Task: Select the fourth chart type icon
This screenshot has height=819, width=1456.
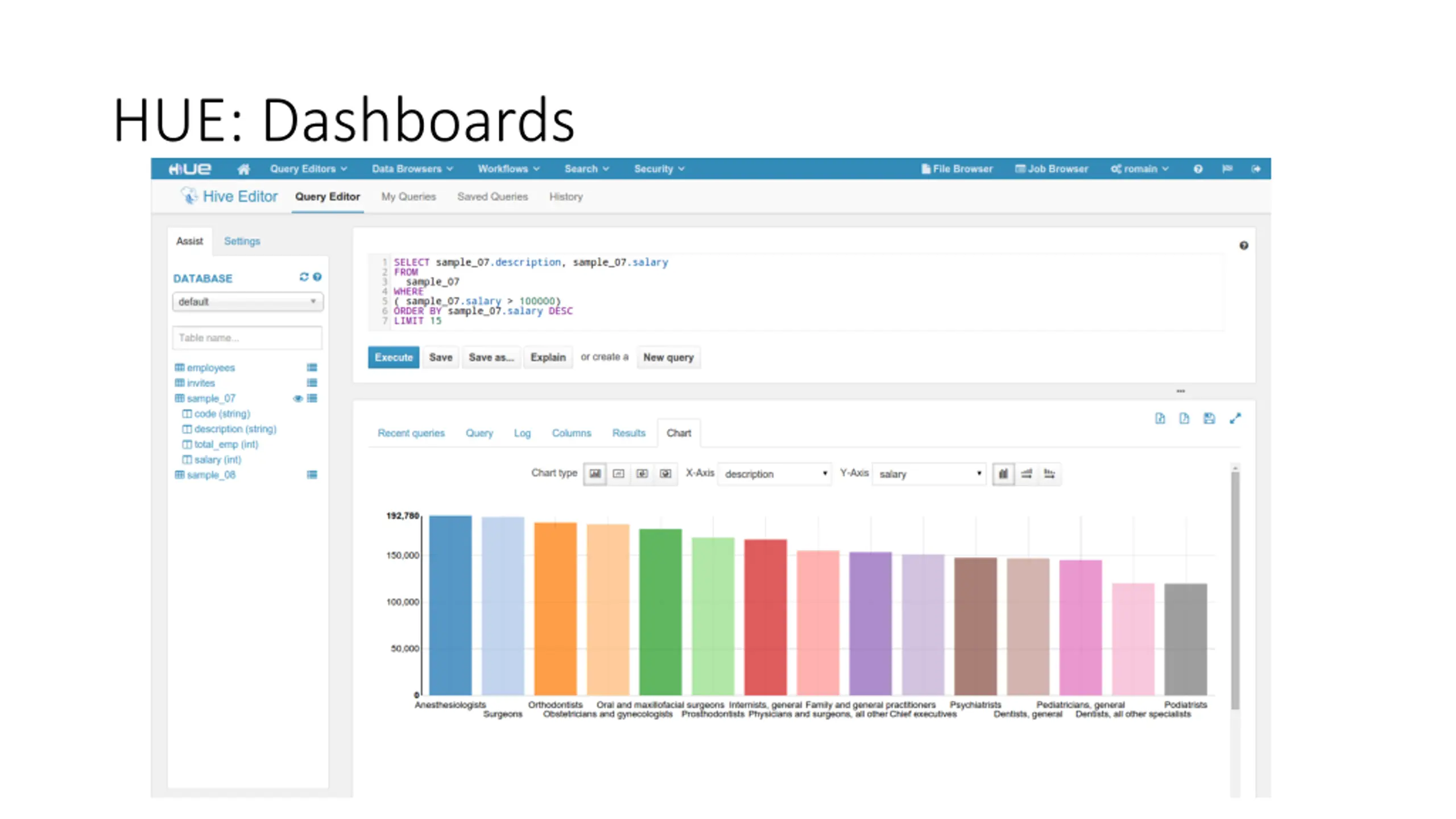Action: coord(665,474)
